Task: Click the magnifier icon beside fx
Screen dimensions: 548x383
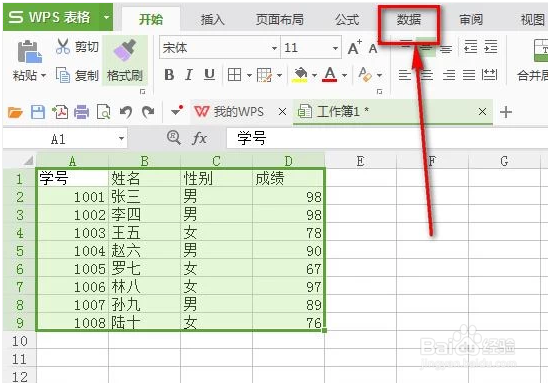Action: pos(174,138)
